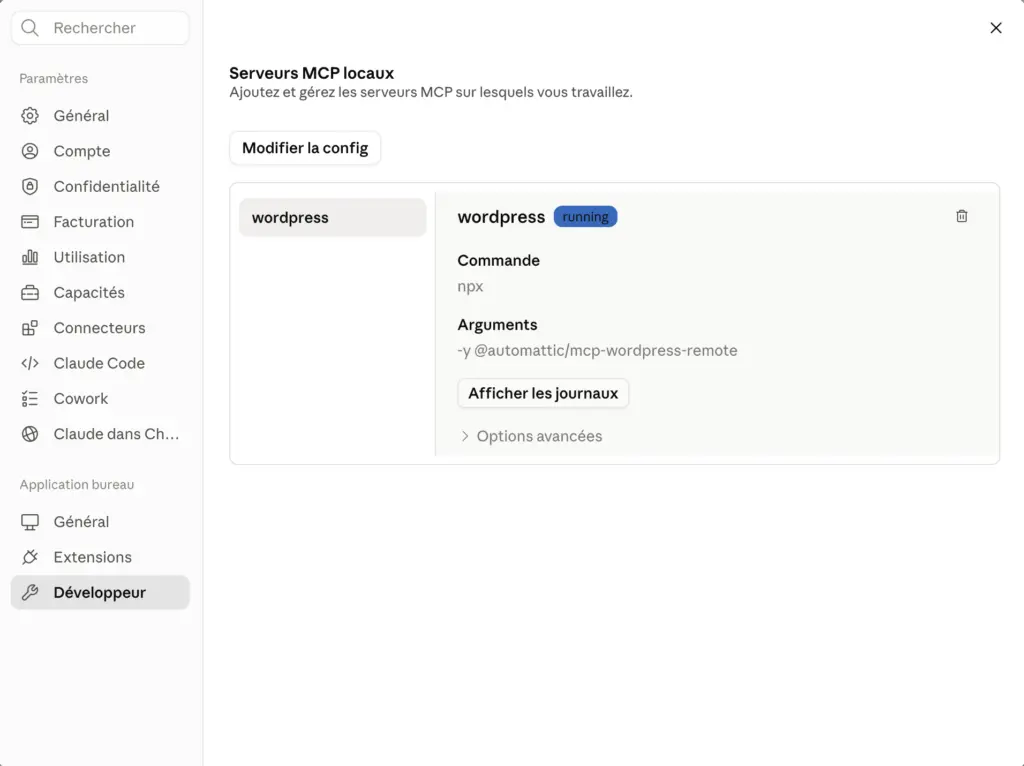Open the Claude dans Ch… entry
Screen dimensions: 1024x766
pos(100,434)
